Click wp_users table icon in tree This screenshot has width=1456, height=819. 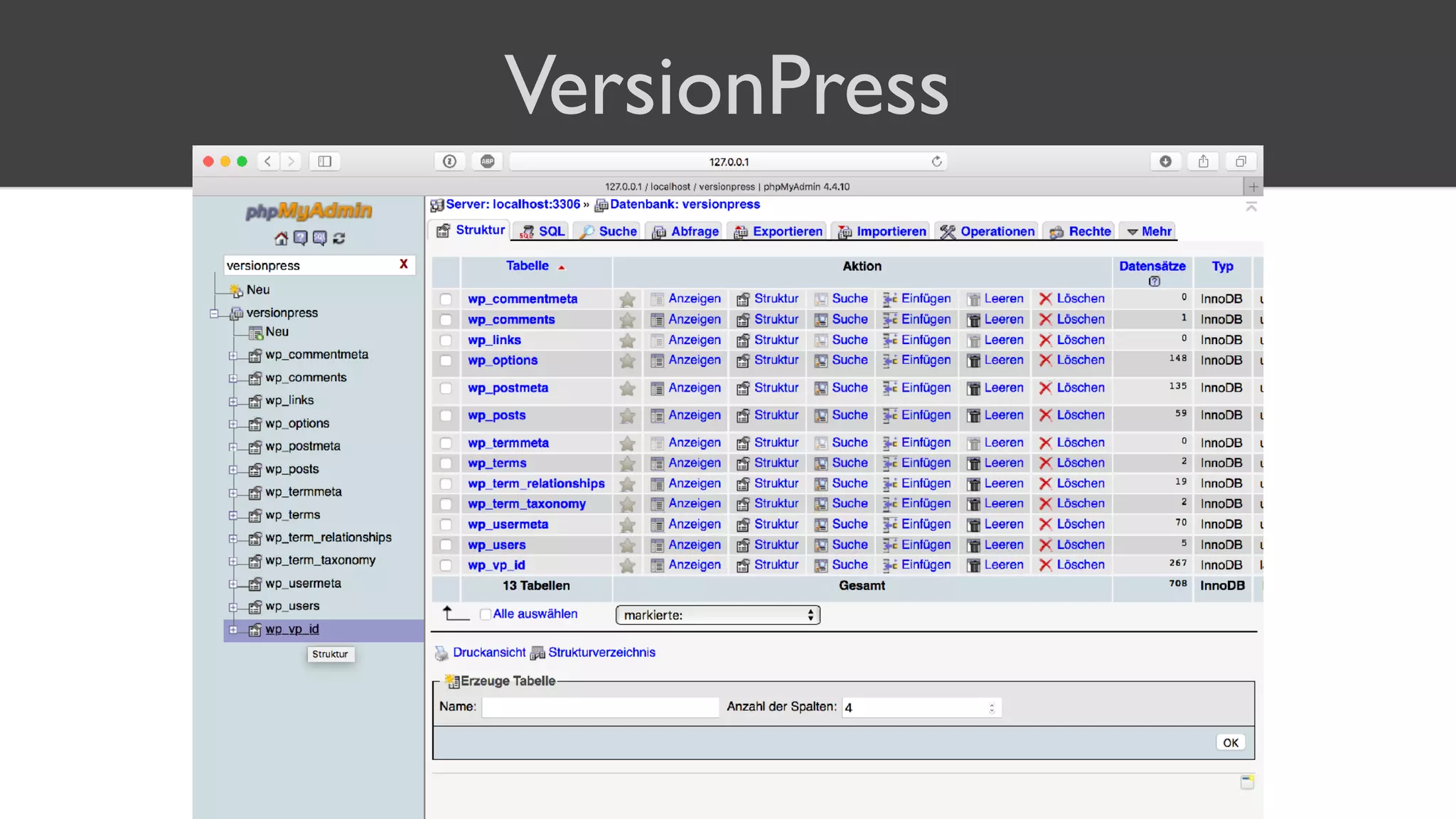(255, 607)
